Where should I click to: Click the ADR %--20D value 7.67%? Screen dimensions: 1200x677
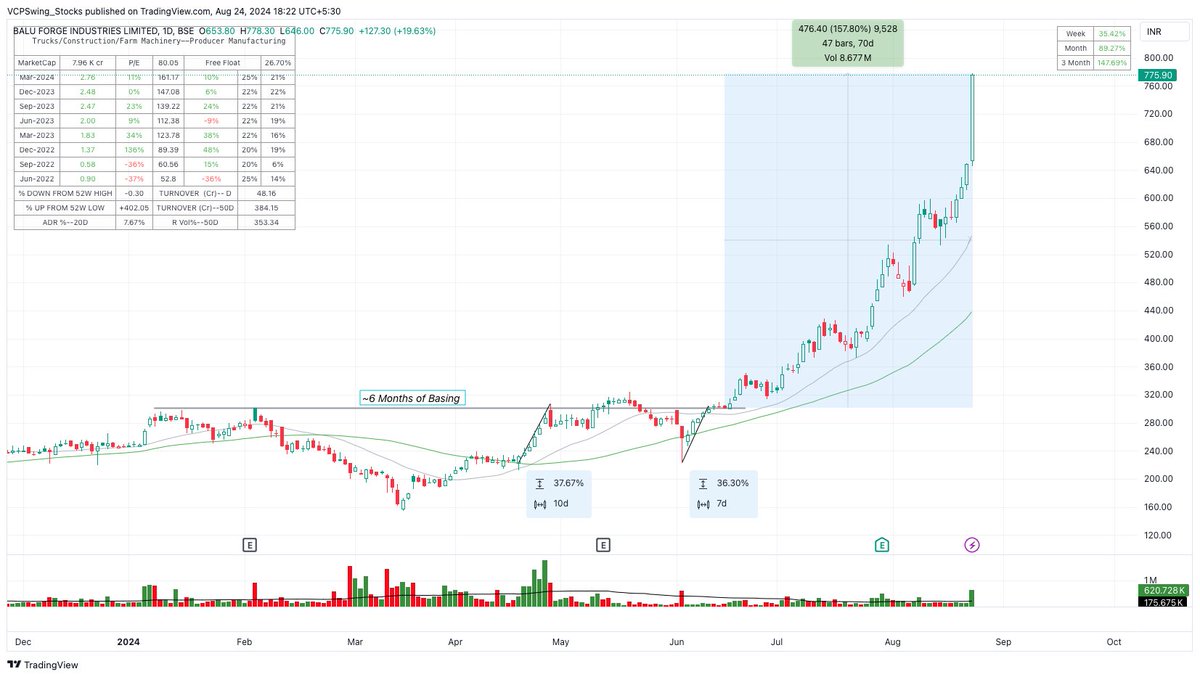pos(134,222)
